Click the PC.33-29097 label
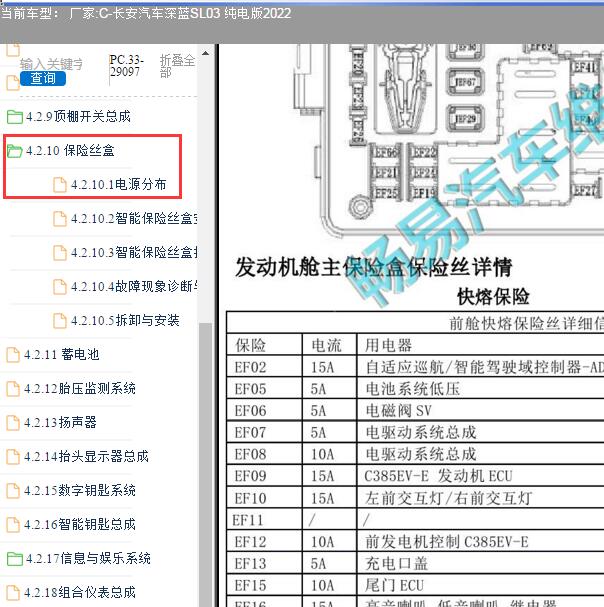The width and height of the screenshot is (604, 607). [x=127, y=66]
